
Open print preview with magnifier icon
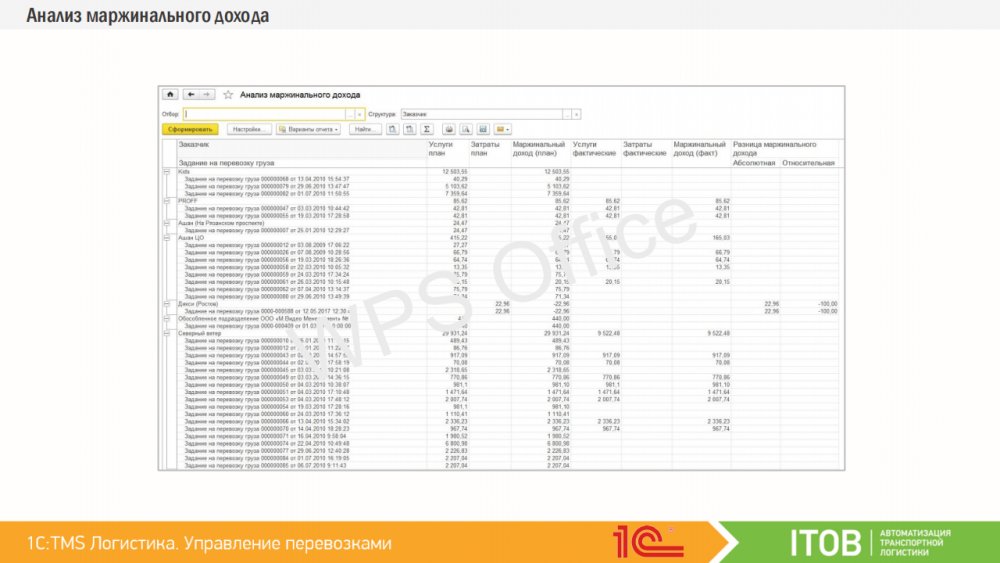point(466,129)
